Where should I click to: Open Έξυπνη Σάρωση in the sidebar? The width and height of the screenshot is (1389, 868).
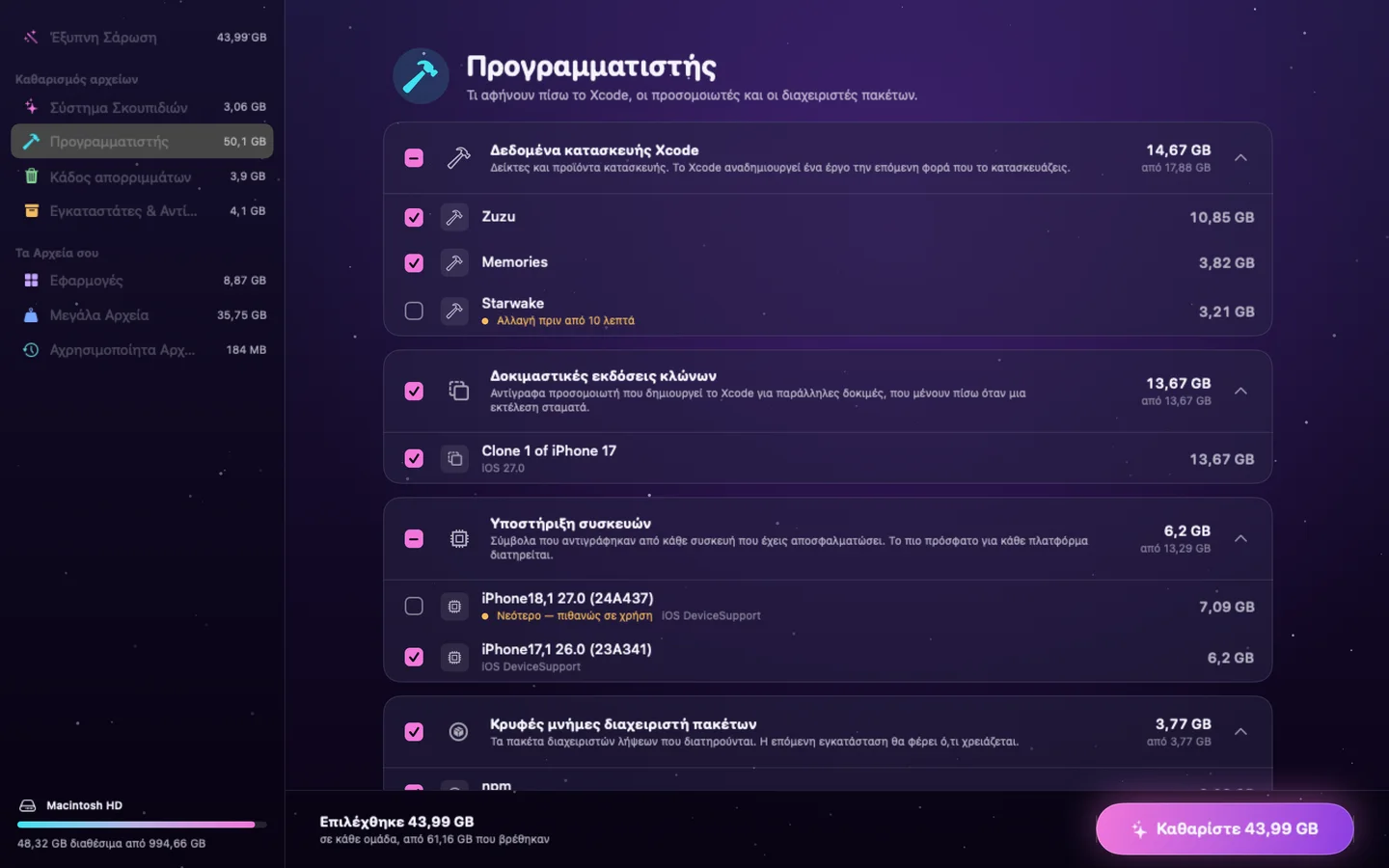click(x=142, y=38)
